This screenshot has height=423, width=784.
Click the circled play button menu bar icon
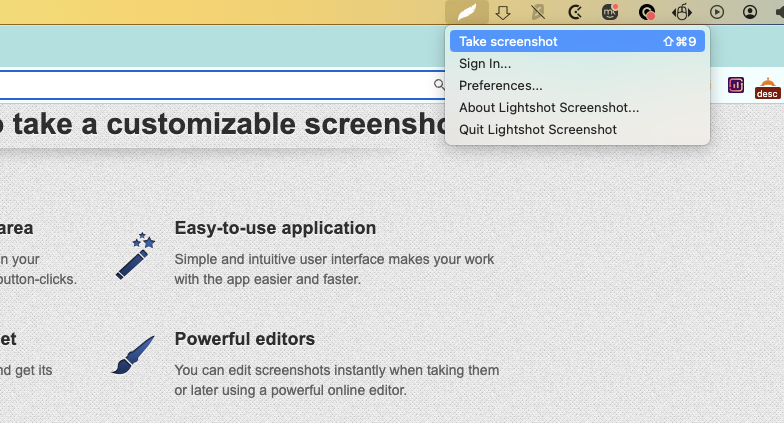[x=717, y=12]
